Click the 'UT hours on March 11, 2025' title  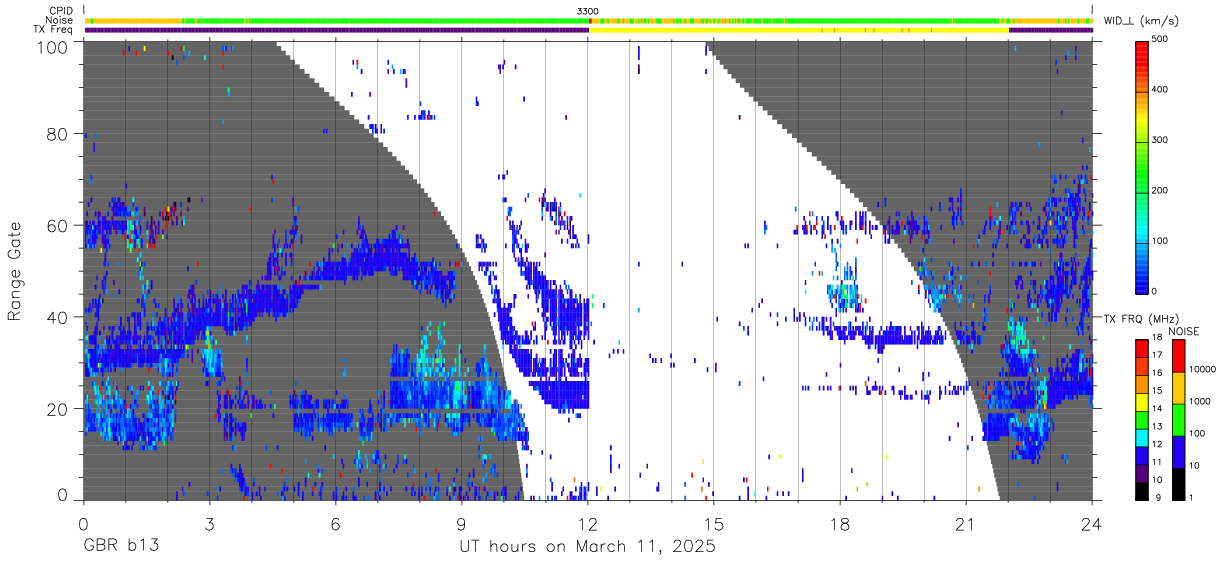pos(587,548)
